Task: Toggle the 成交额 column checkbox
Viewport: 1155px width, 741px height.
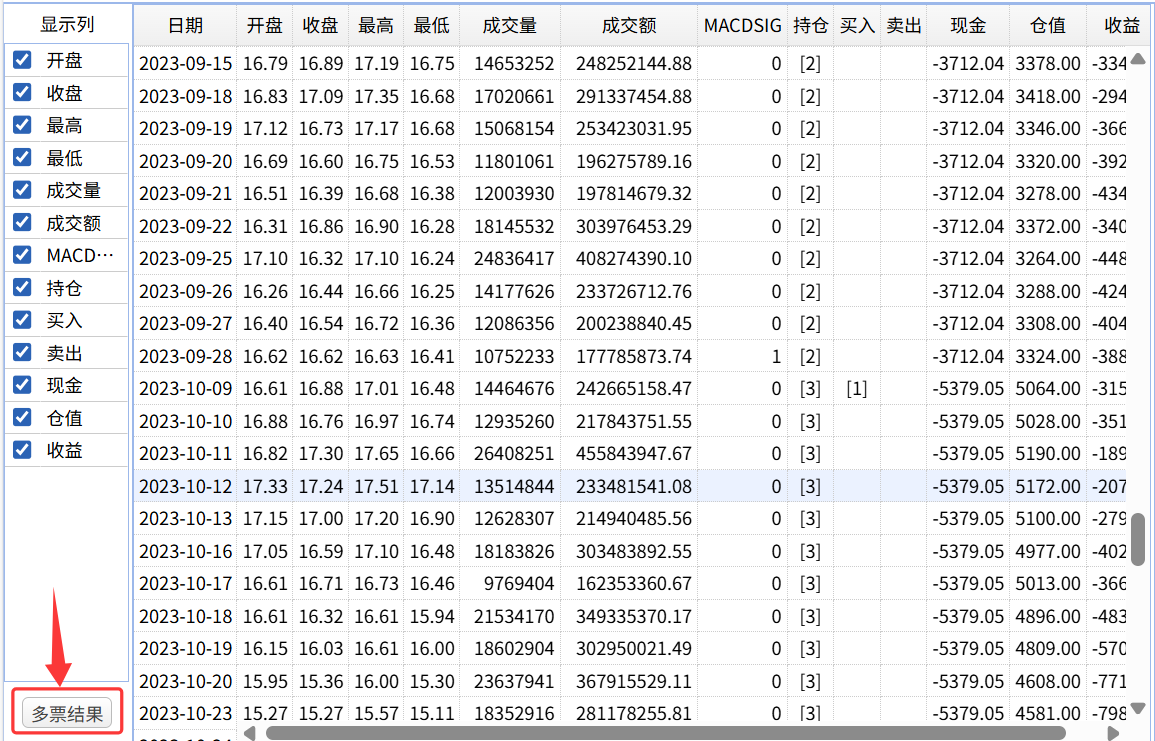Action: (x=22, y=222)
